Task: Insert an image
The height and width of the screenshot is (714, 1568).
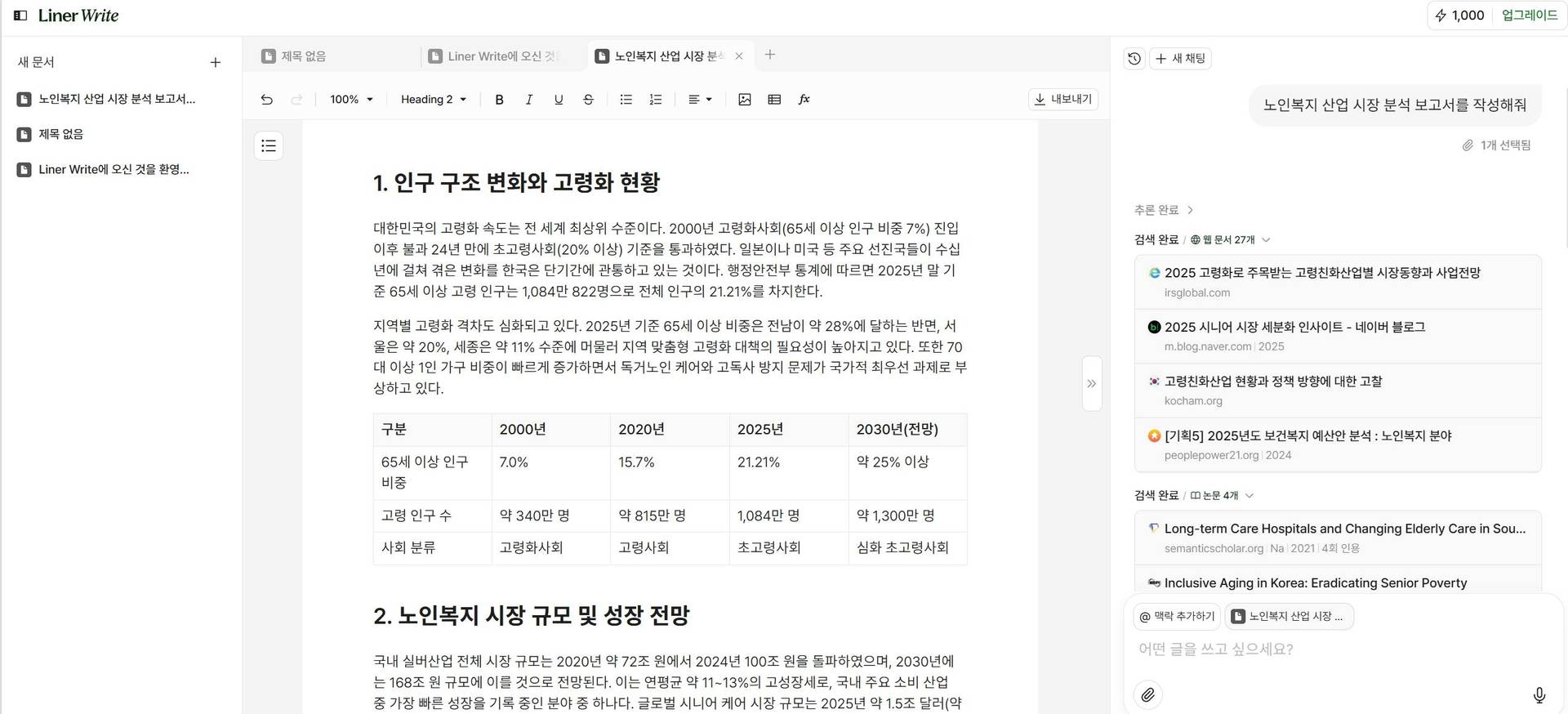Action: point(745,100)
